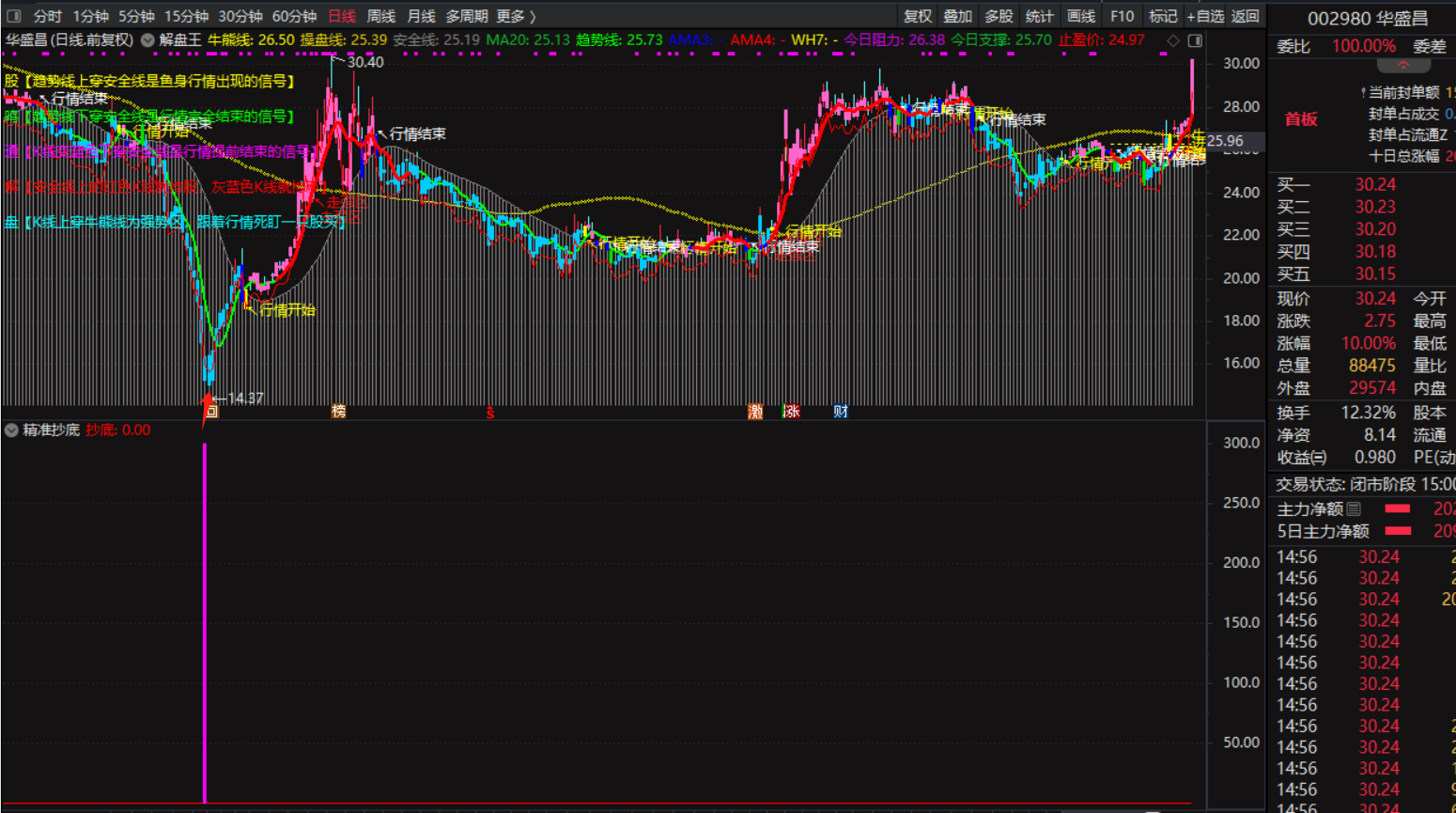
Task: Open the 精准抄底 indicator dropdown arrow
Action: click(11, 430)
